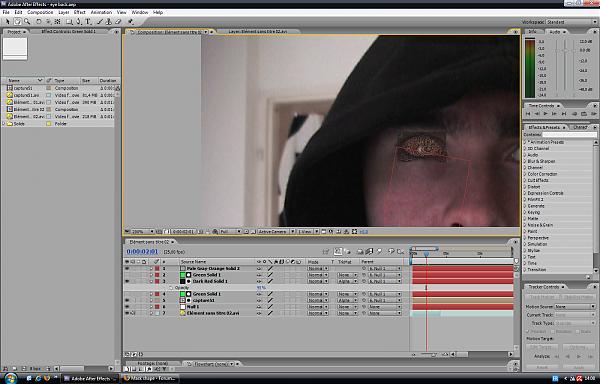The image size is (600, 384).
Task: Select the Eraser tool
Action: (119, 22)
